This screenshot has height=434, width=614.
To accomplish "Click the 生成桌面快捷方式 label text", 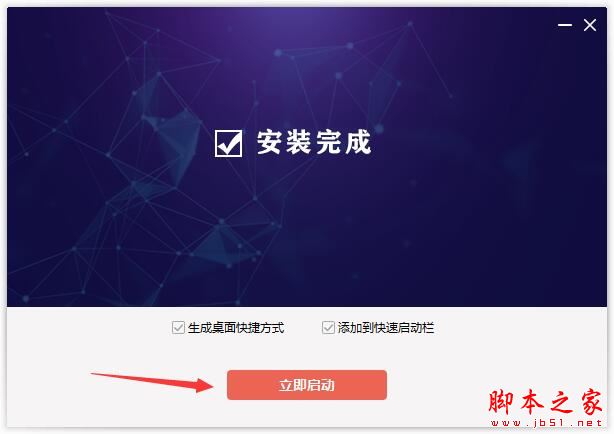I will point(236,328).
